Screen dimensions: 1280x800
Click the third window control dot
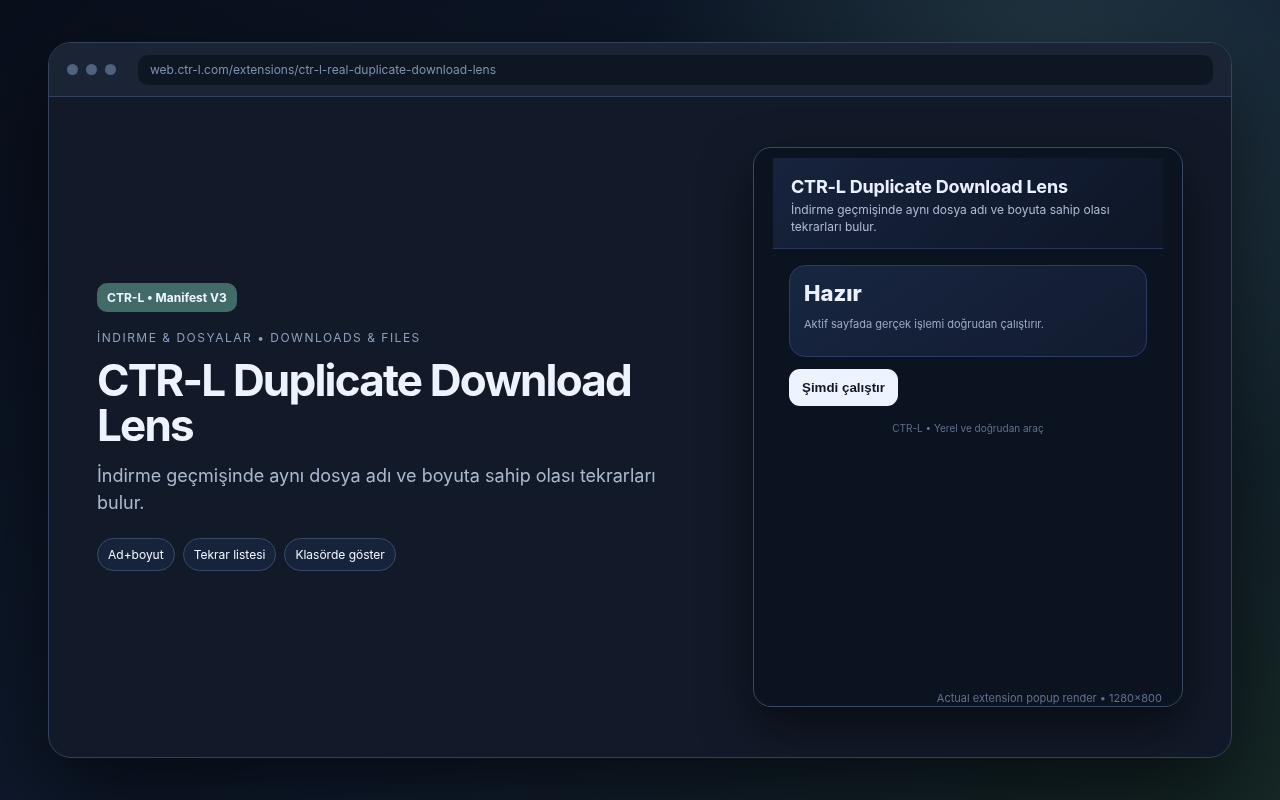[110, 70]
